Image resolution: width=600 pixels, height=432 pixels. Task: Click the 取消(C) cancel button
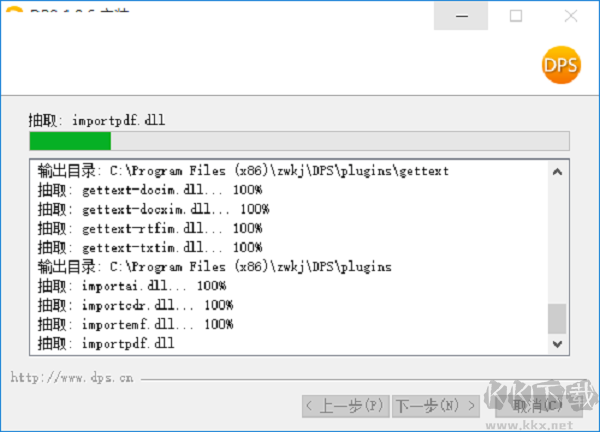tap(539, 406)
